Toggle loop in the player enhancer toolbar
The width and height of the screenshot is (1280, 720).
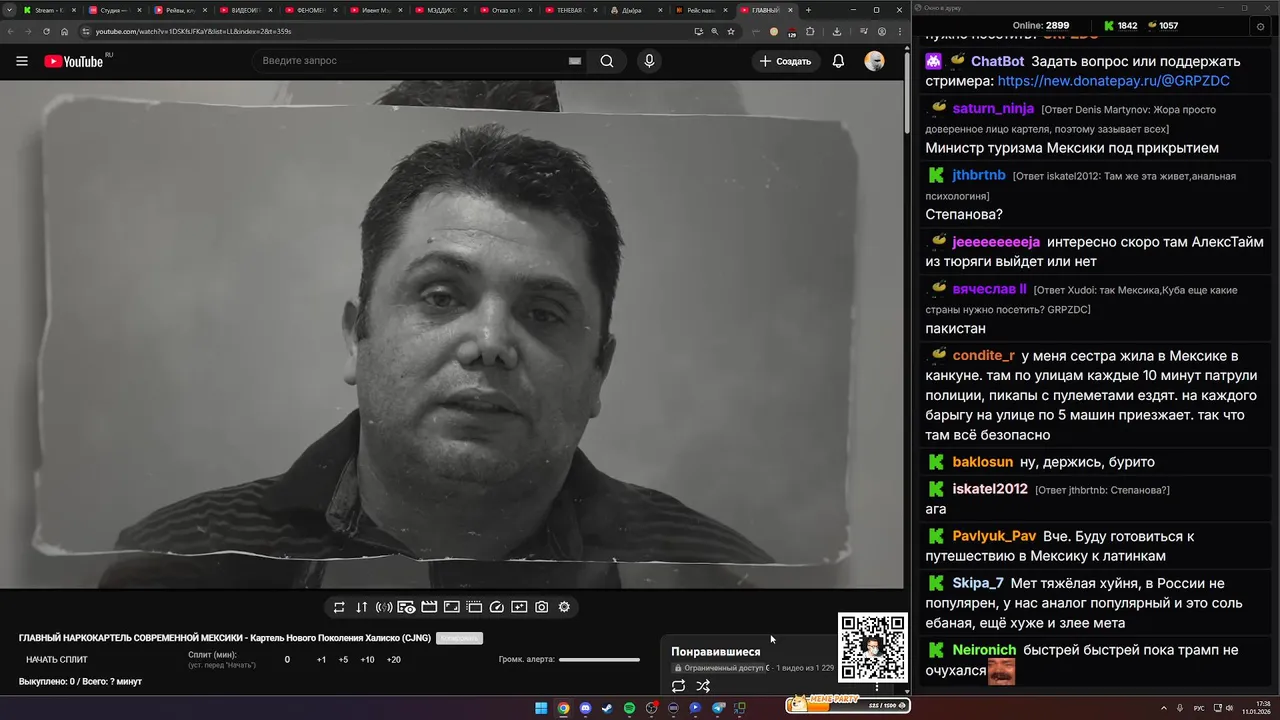[339, 607]
